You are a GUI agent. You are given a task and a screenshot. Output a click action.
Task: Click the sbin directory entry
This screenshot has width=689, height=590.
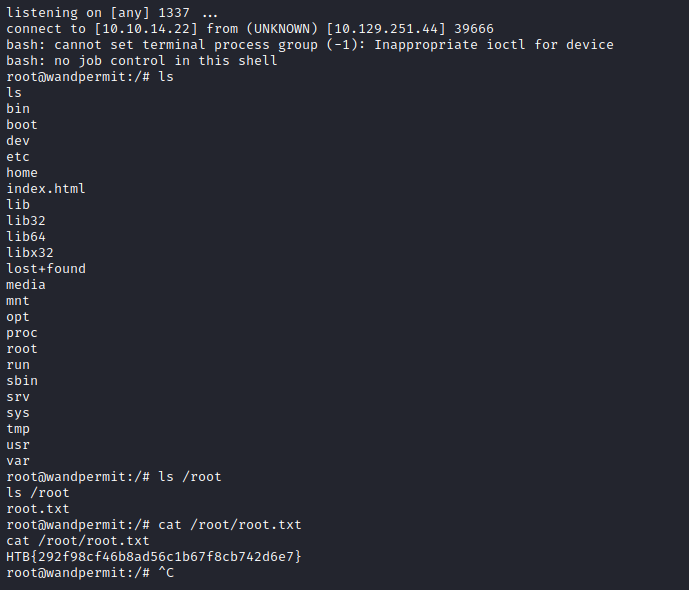tap(22, 380)
